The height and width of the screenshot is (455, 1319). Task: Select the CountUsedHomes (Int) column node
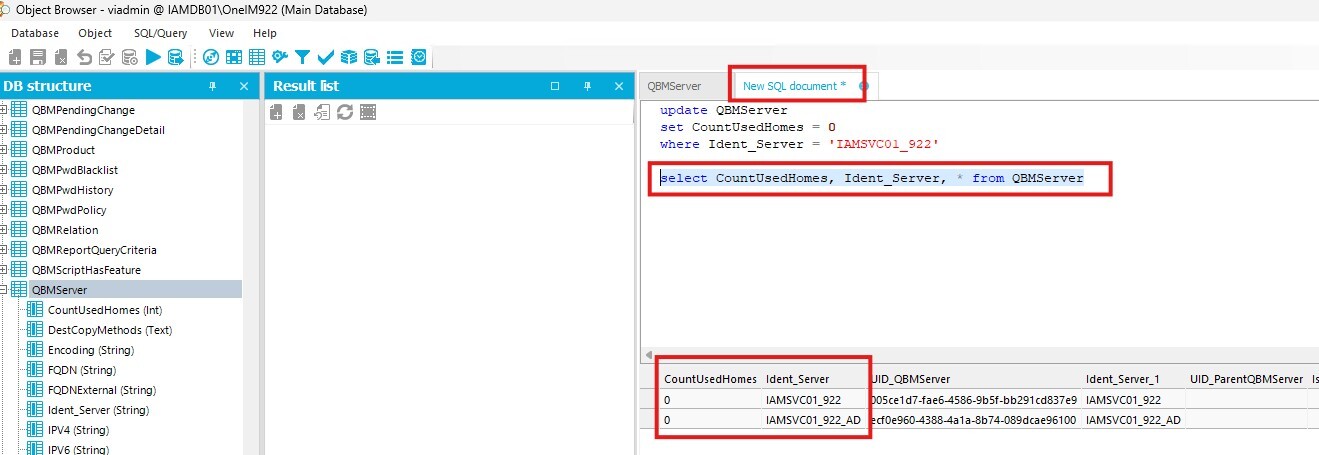coord(105,310)
